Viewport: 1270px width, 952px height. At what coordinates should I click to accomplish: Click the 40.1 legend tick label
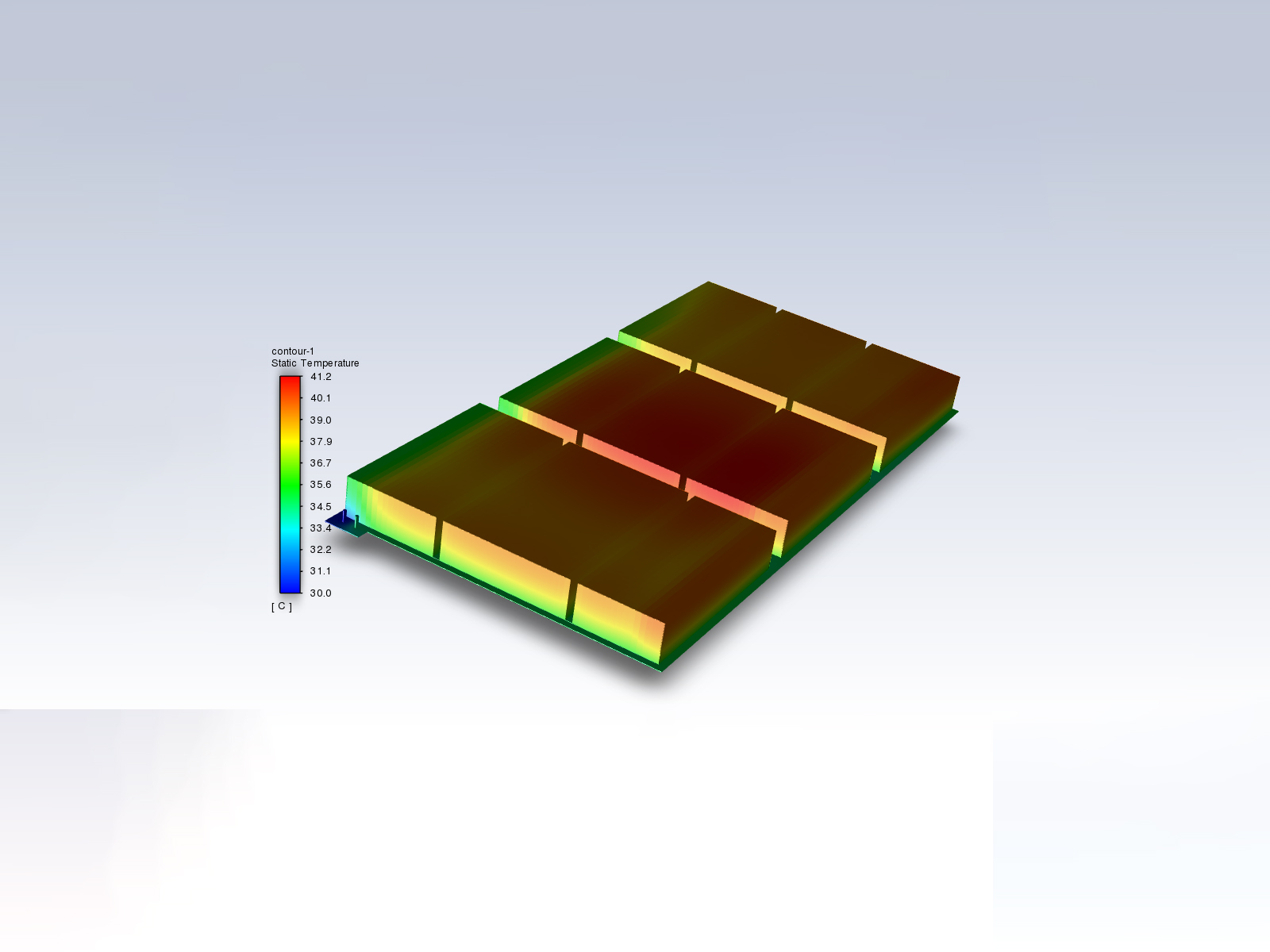pos(321,398)
